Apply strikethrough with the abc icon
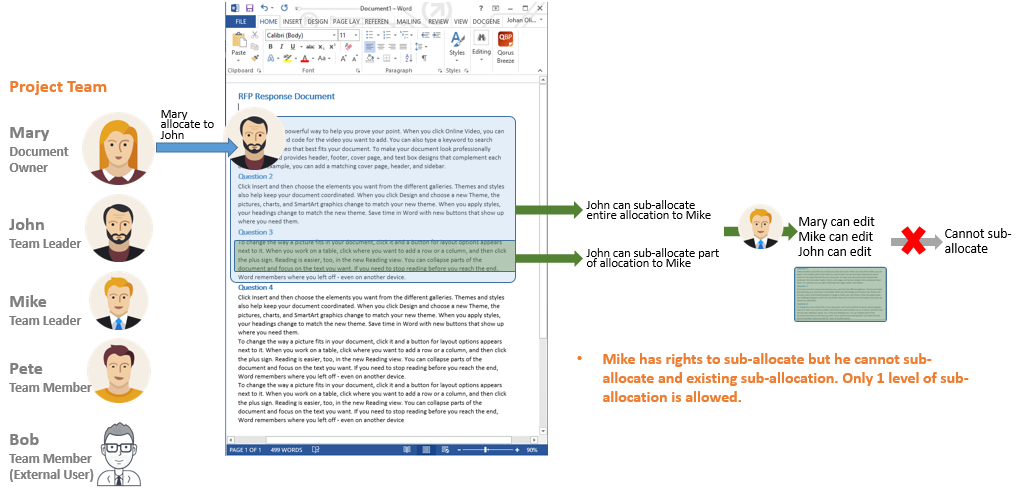This screenshot has height=496, width=1018. pos(310,47)
